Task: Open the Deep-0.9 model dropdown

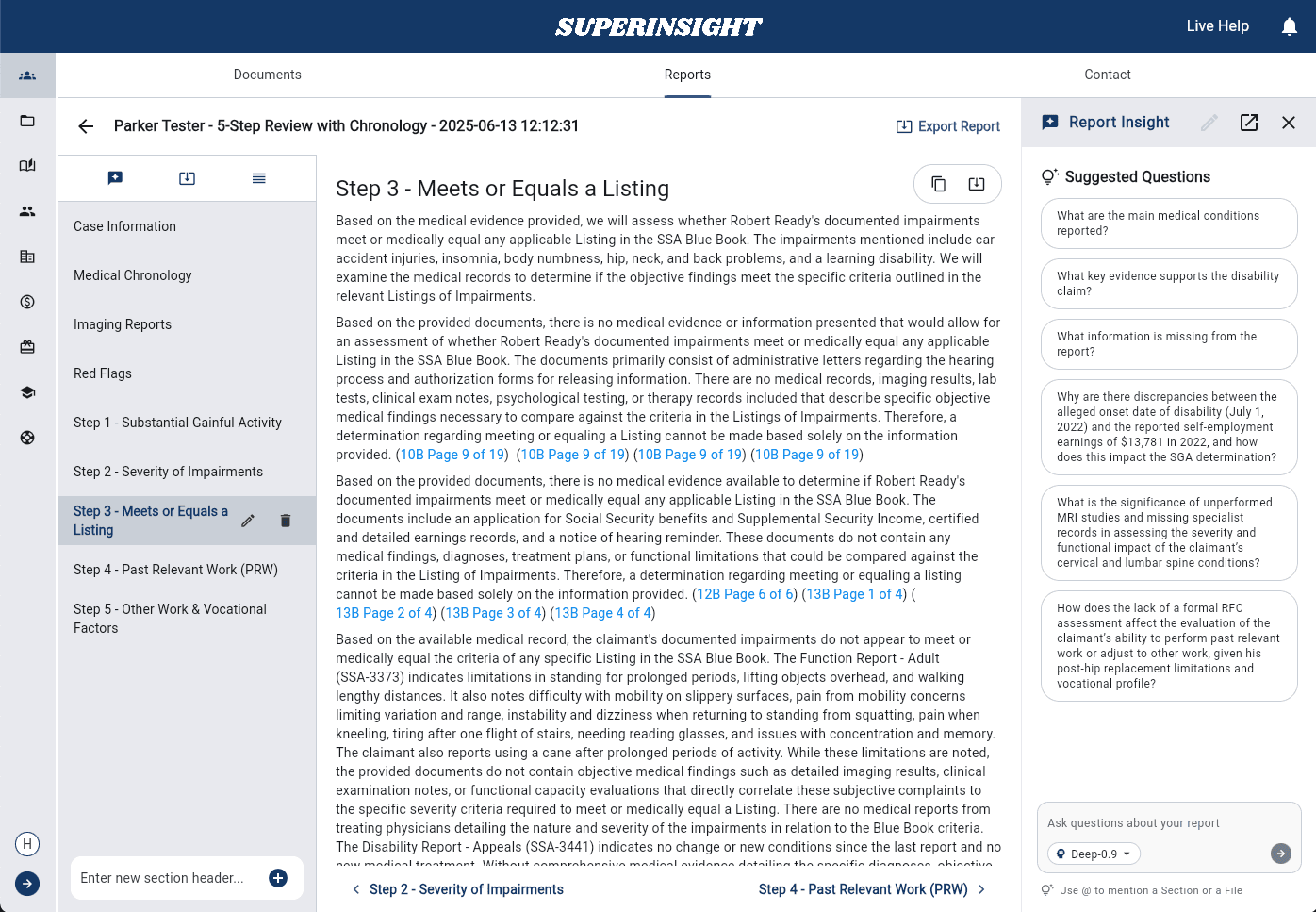Action: tap(1093, 854)
